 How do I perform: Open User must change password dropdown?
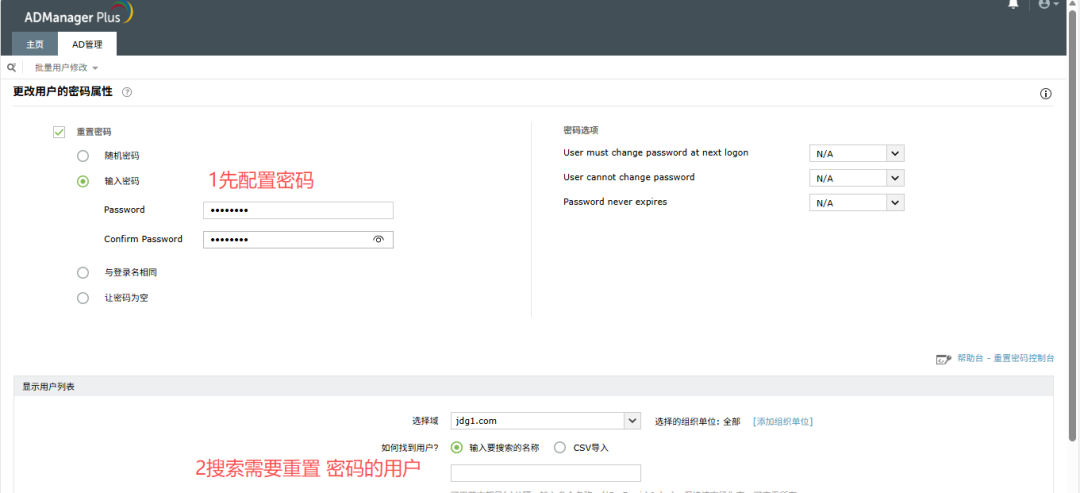point(856,154)
